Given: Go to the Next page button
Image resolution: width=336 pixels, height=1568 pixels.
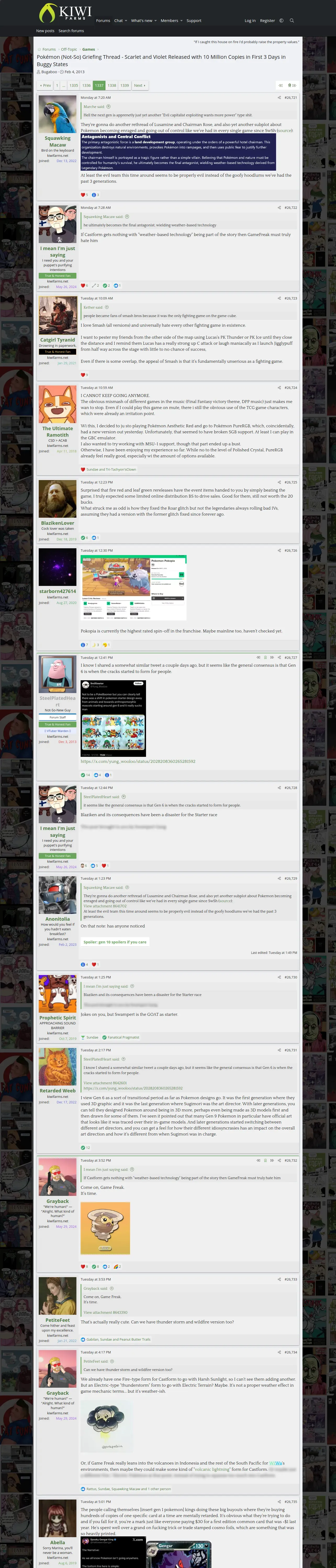Looking at the screenshot, I should click(x=140, y=85).
